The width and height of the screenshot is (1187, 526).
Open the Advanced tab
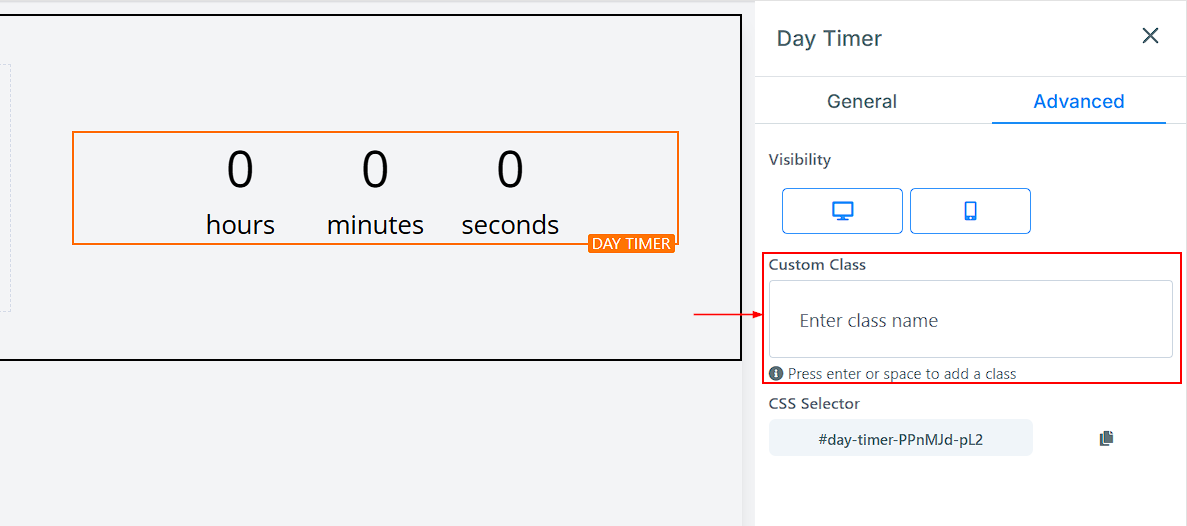coord(1078,101)
